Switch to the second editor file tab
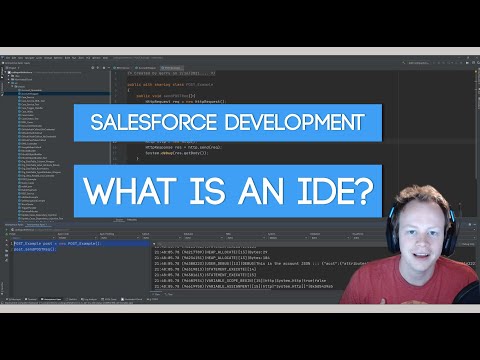 [147, 68]
